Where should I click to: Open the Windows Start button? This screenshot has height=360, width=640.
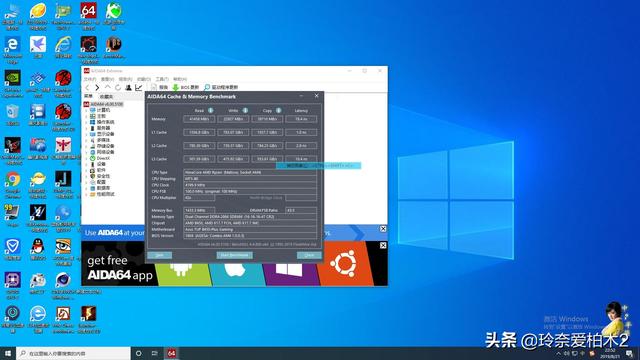[8, 353]
